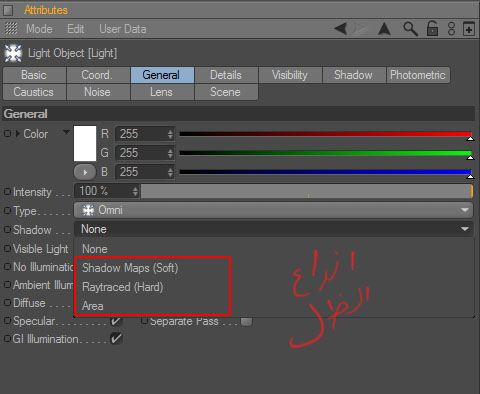Click the new attribute manager plus icon
This screenshot has height=394, width=480.
coord(469,29)
